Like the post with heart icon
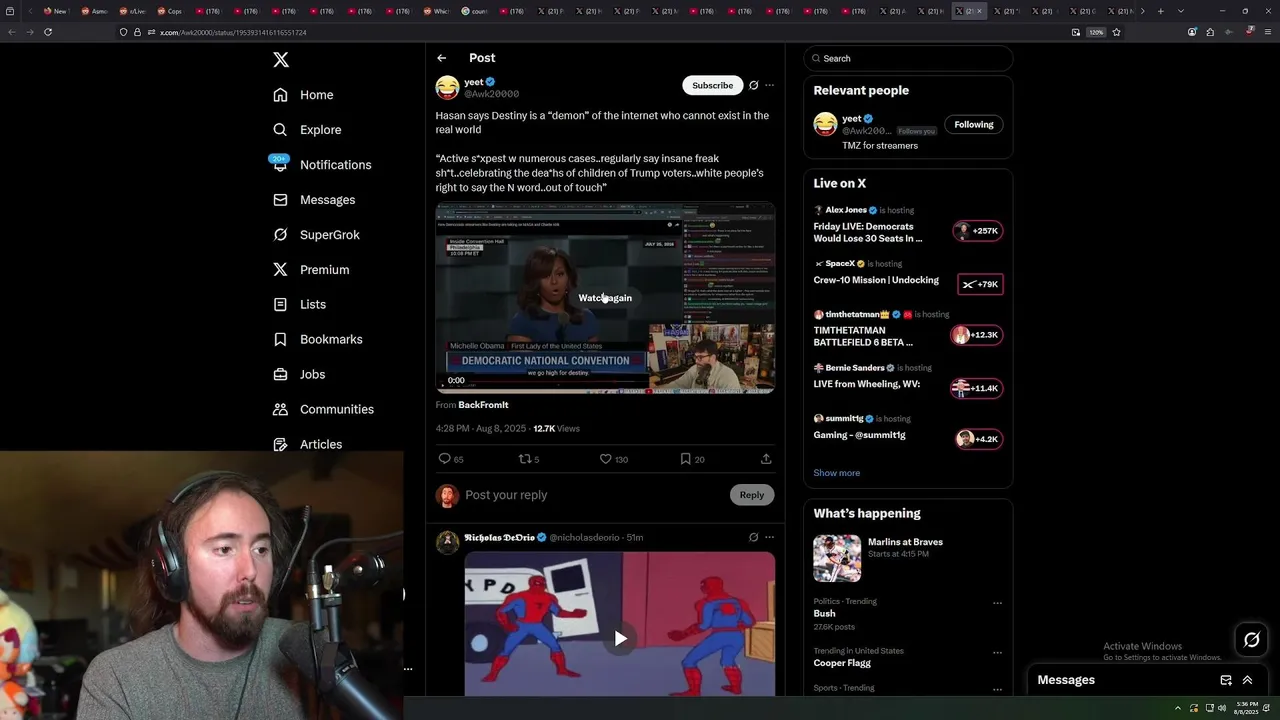Image resolution: width=1280 pixels, height=720 pixels. point(605,459)
